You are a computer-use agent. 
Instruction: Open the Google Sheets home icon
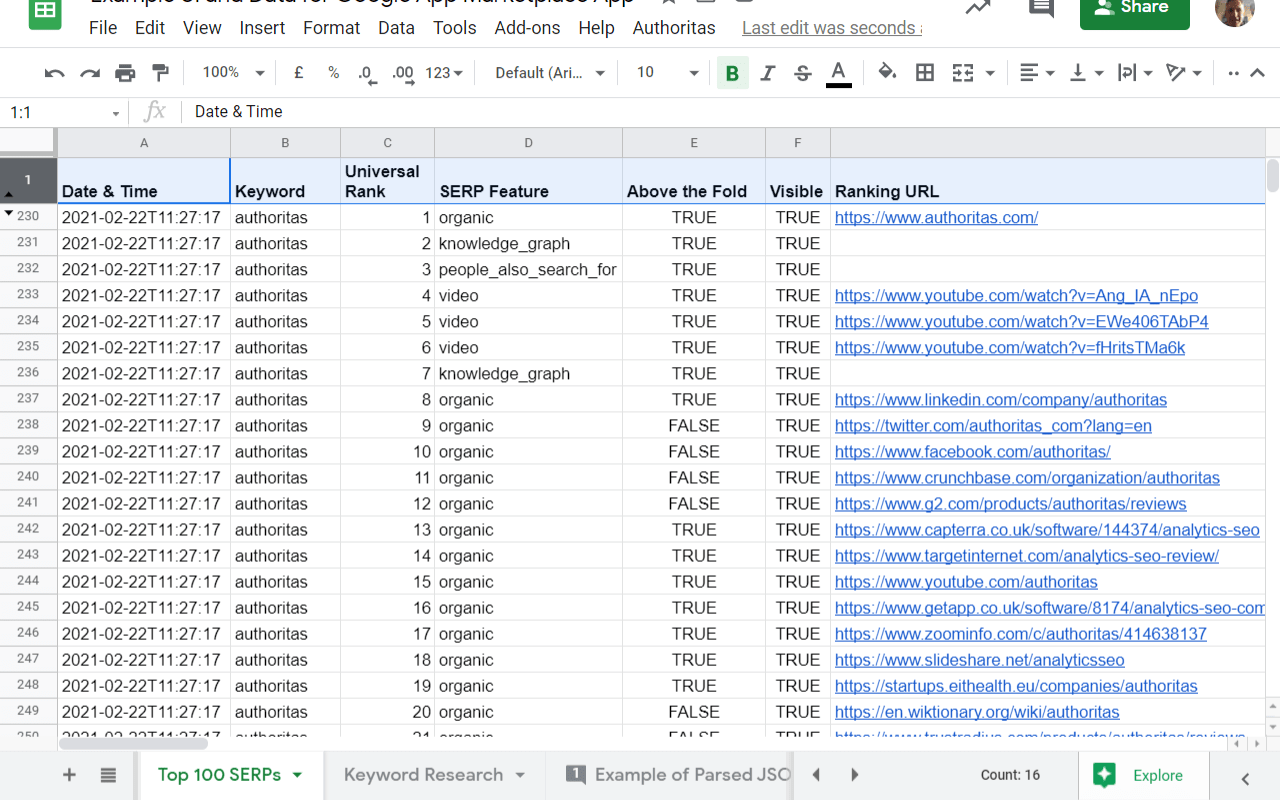(44, 12)
